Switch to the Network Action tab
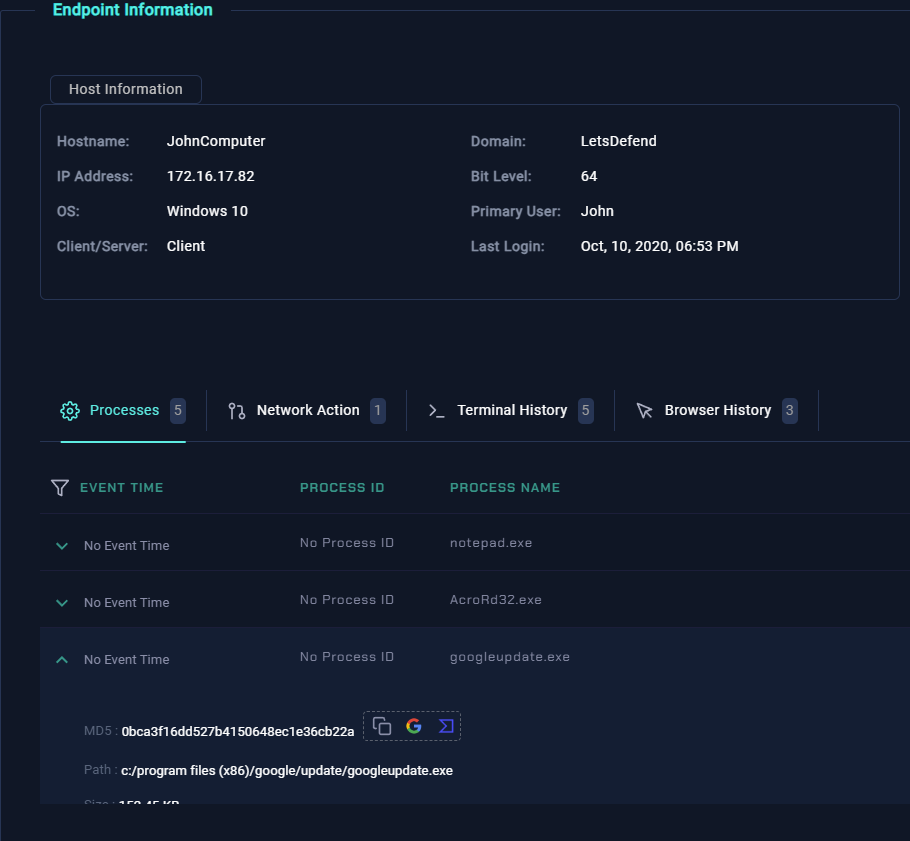The image size is (910, 841). pyautogui.click(x=307, y=410)
